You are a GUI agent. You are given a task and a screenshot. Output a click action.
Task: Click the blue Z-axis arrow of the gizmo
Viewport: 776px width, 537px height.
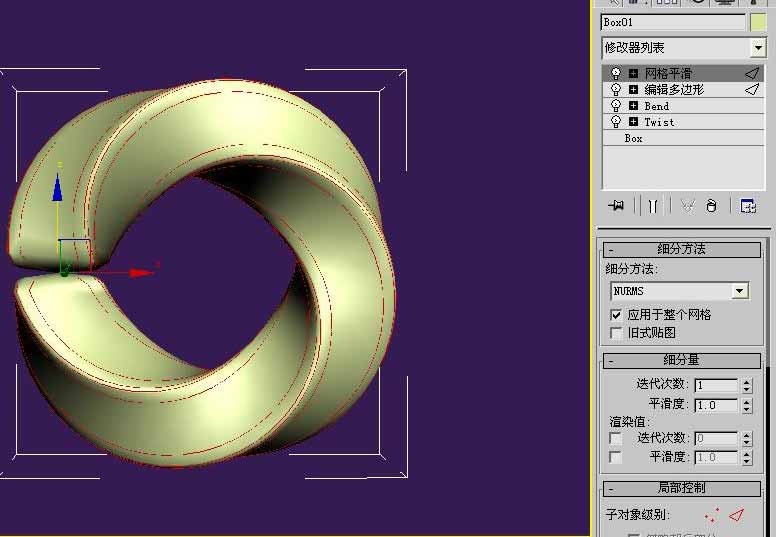pos(57,187)
